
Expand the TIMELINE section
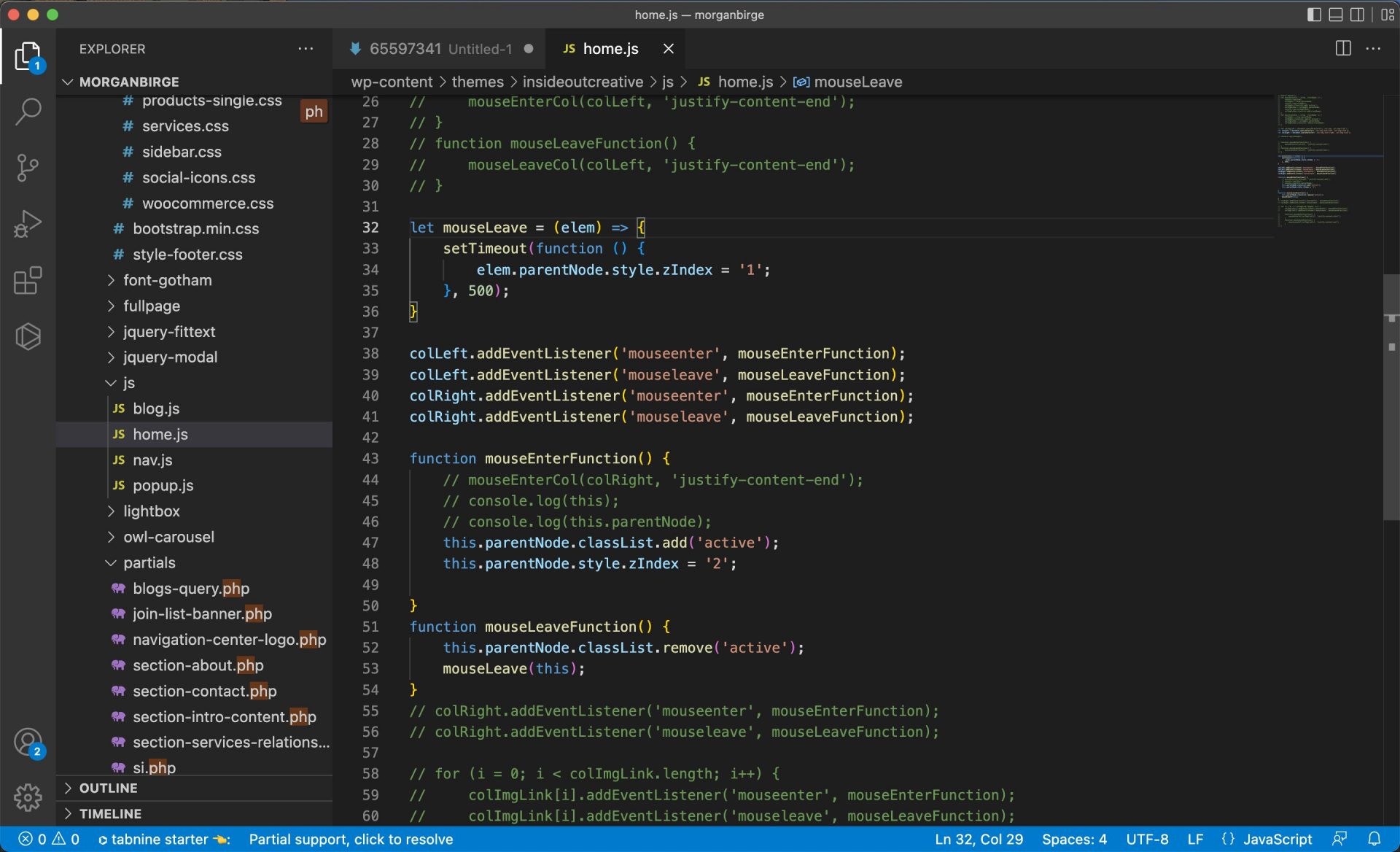tap(194, 813)
